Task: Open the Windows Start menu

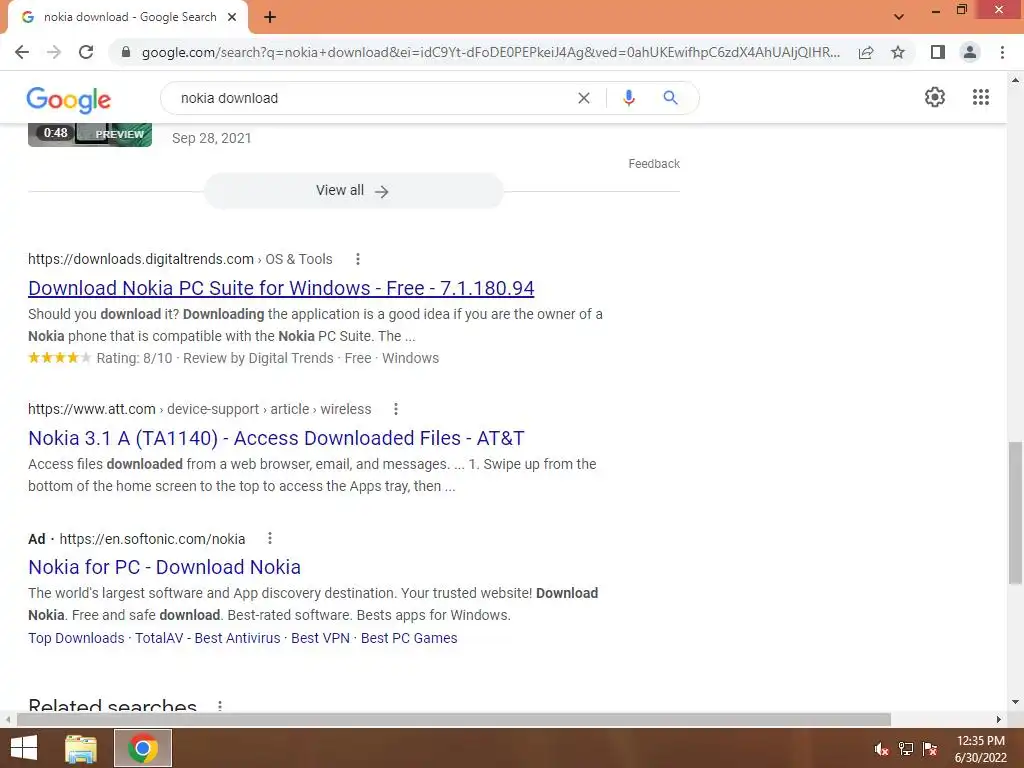Action: 24,748
